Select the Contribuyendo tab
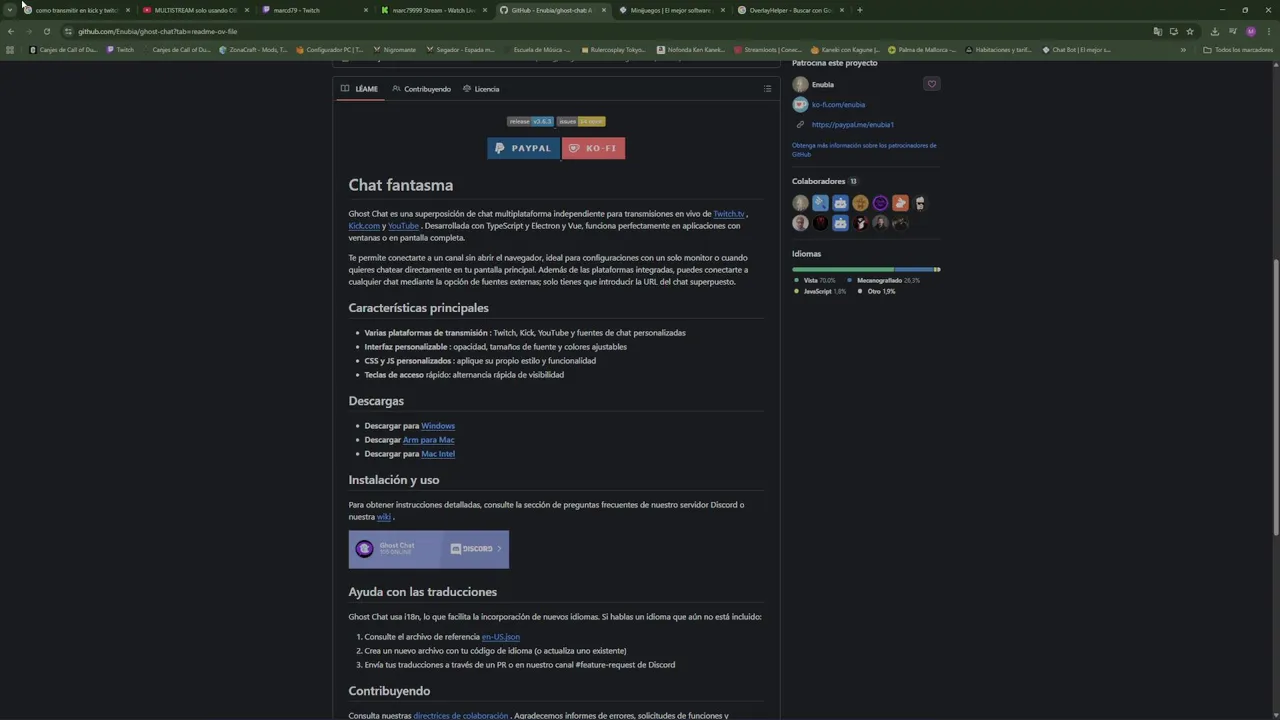Image resolution: width=1280 pixels, height=720 pixels. 422,89
